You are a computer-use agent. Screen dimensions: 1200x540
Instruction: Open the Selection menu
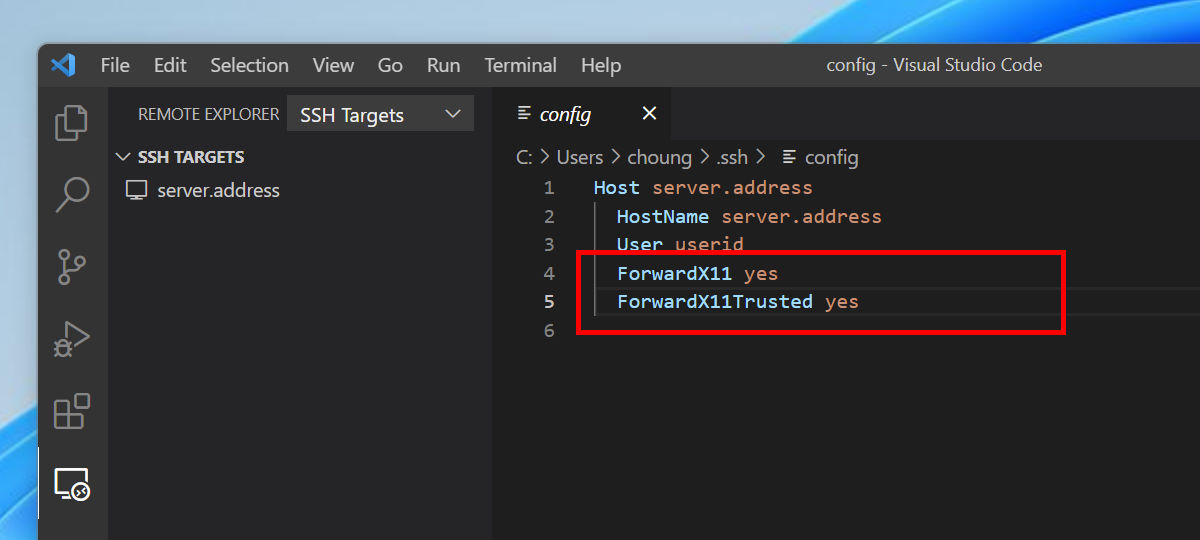click(x=249, y=65)
